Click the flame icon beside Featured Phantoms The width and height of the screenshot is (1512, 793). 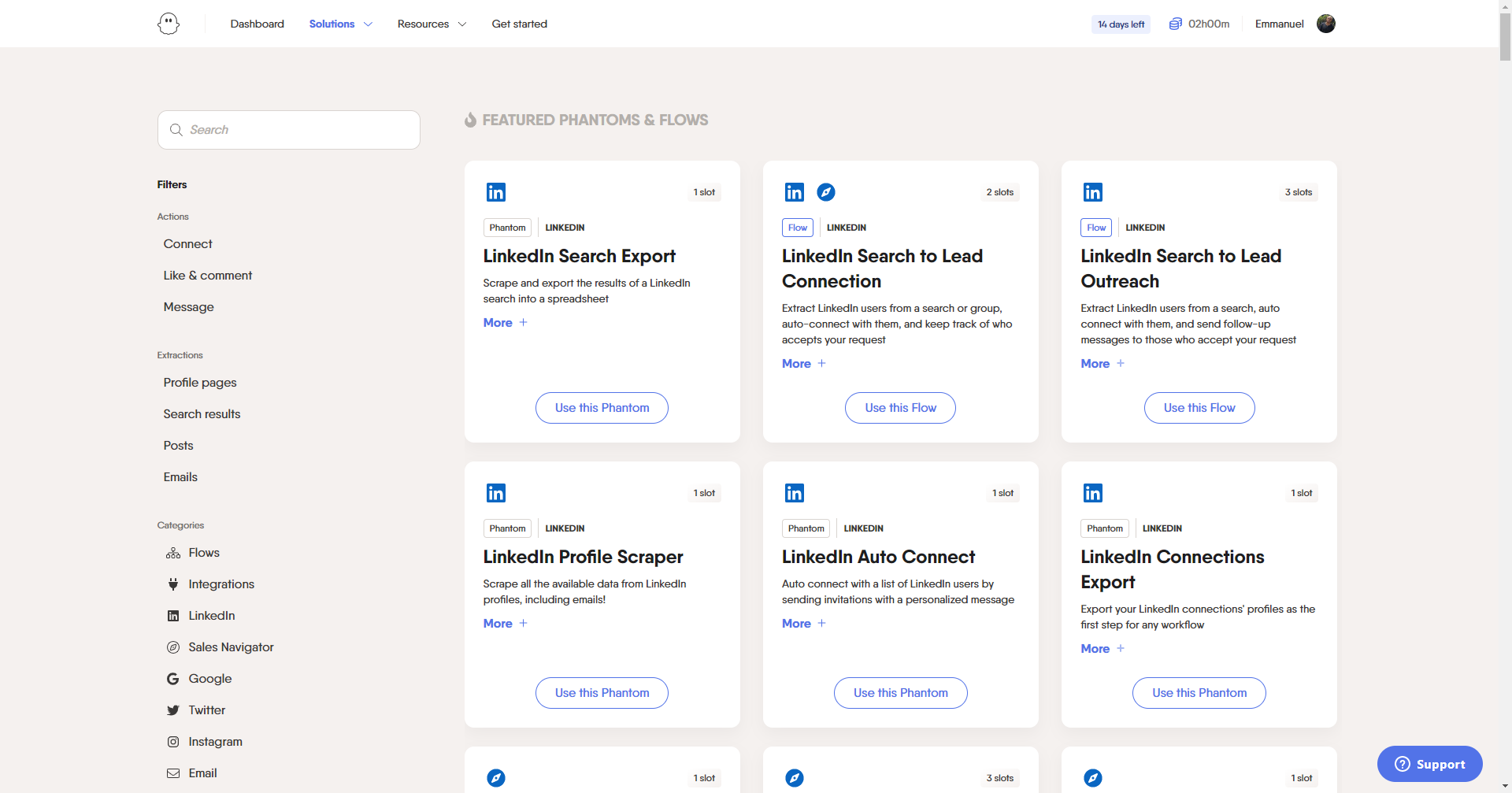point(470,120)
